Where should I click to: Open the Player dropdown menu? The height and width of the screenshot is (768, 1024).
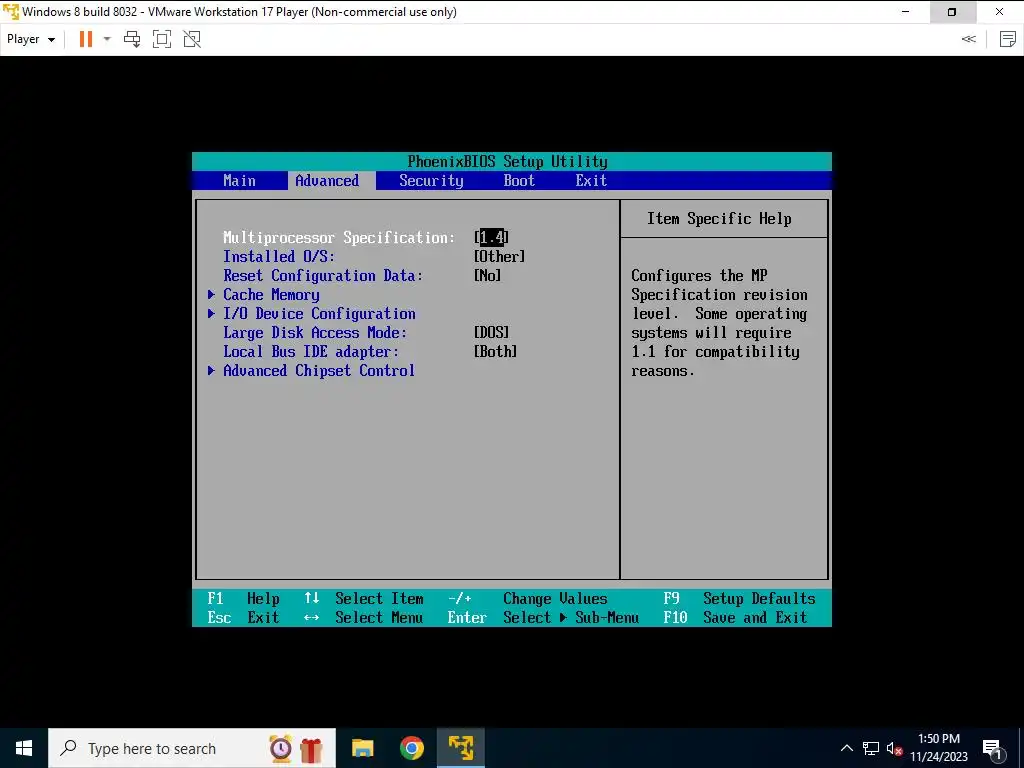click(x=31, y=39)
